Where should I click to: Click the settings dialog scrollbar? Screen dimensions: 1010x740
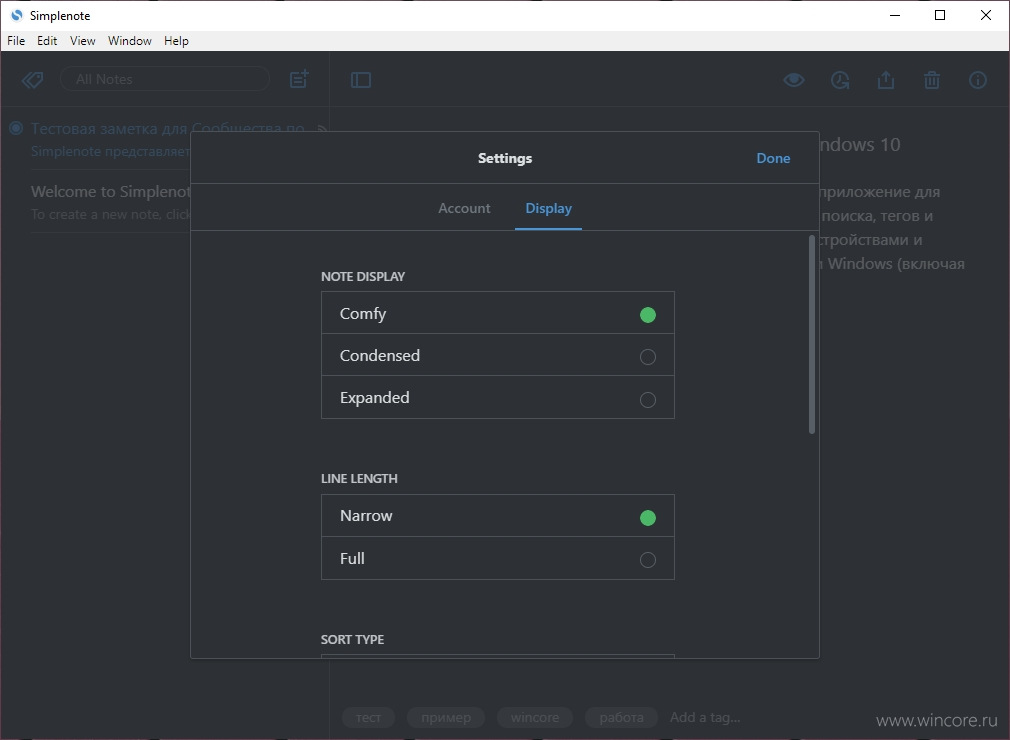[812, 335]
